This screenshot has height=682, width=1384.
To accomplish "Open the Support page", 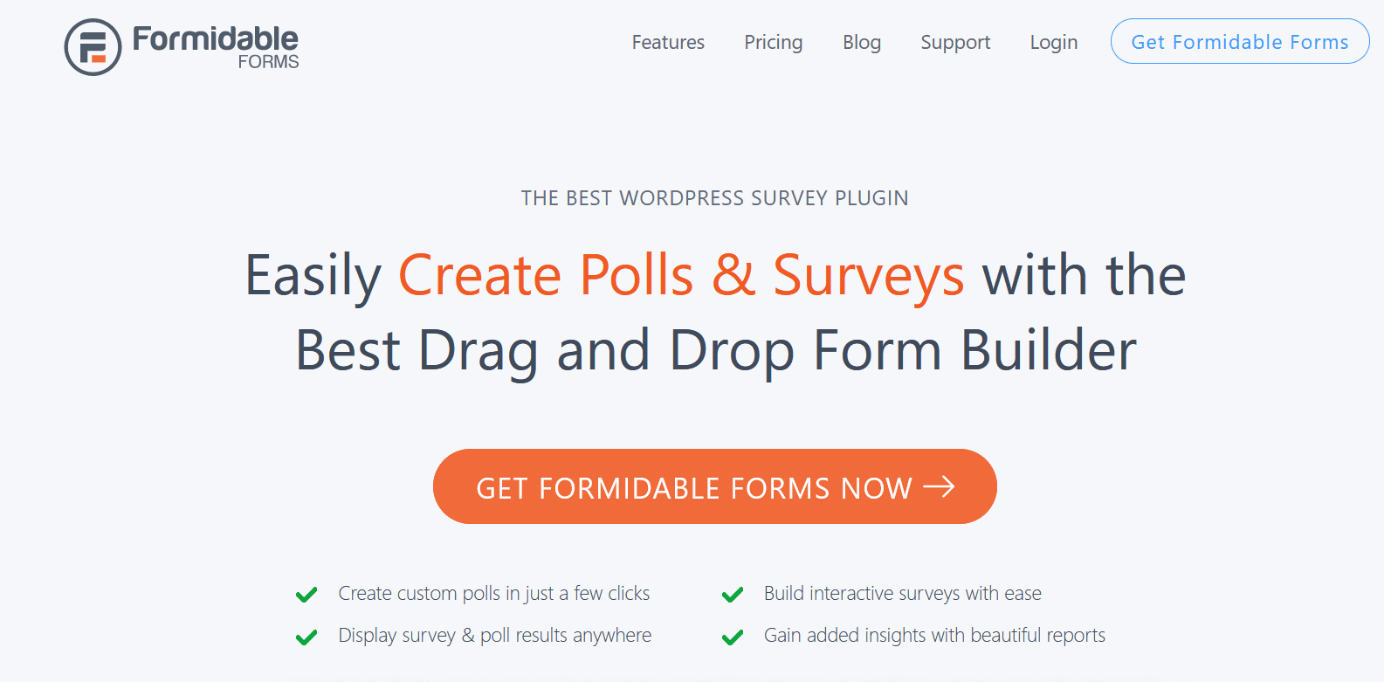I will point(956,43).
